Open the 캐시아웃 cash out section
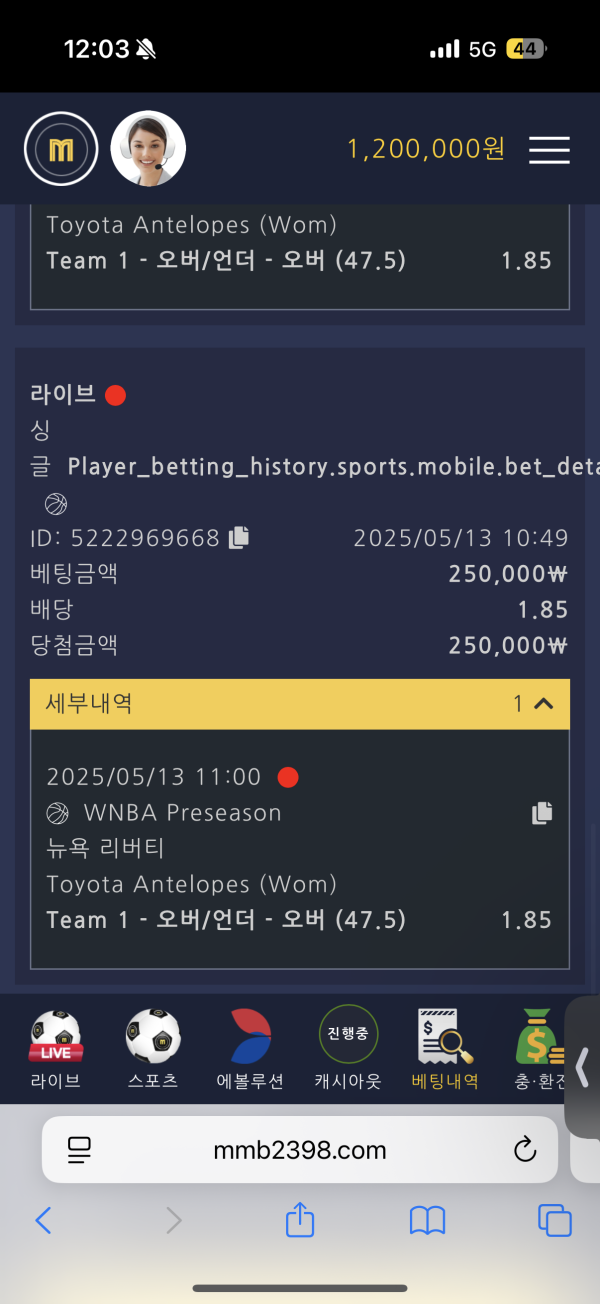Image resolution: width=600 pixels, height=1304 pixels. pyautogui.click(x=348, y=1050)
